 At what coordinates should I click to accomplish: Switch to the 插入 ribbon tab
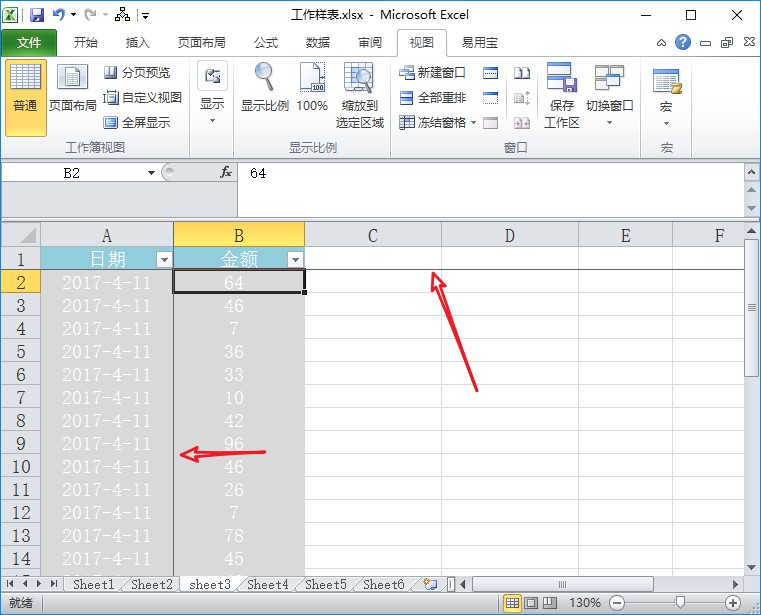(137, 43)
